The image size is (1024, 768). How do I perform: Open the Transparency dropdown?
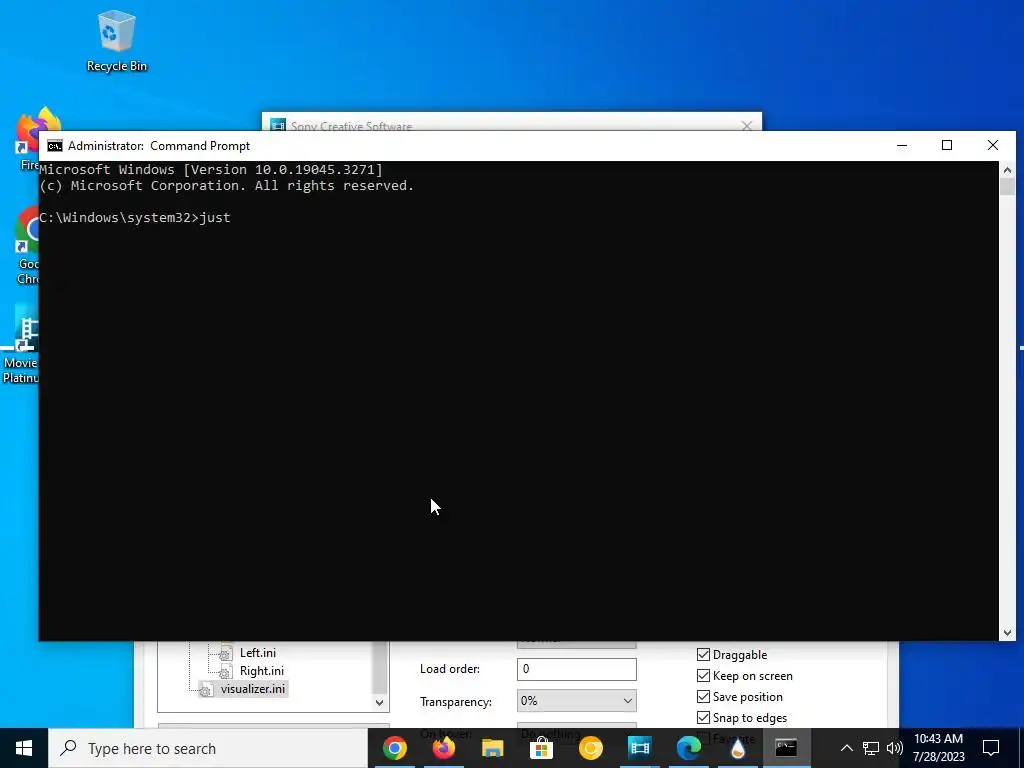pyautogui.click(x=577, y=701)
